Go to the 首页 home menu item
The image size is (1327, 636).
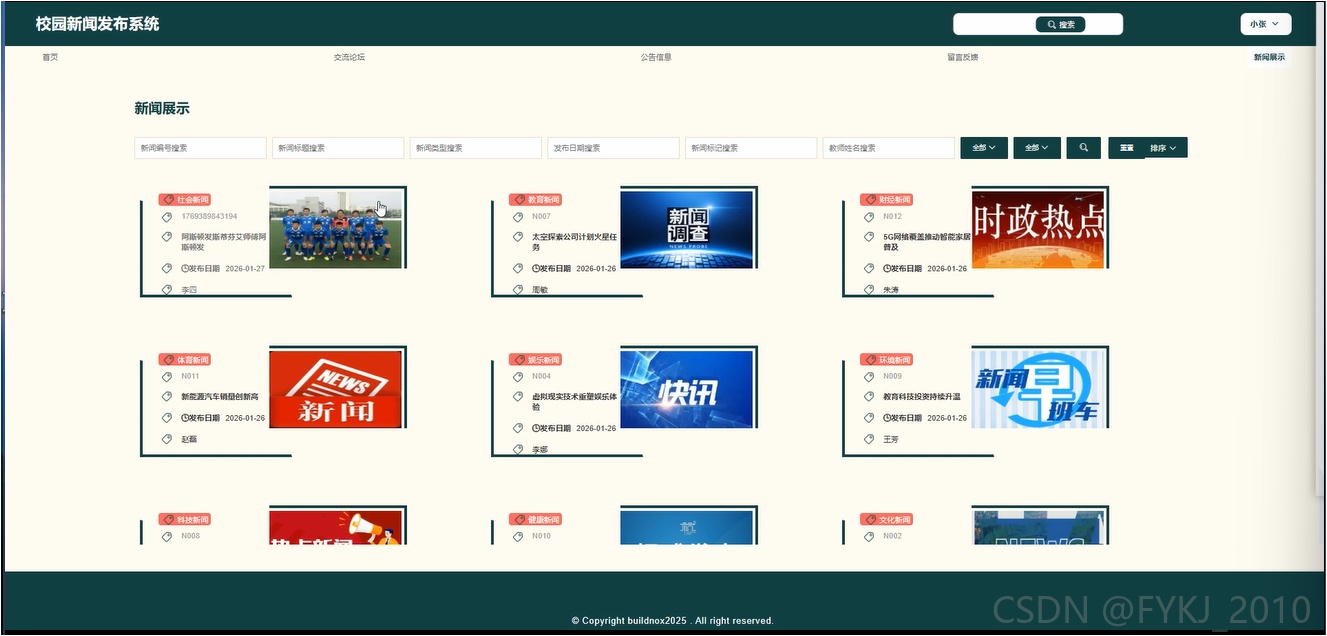click(50, 57)
